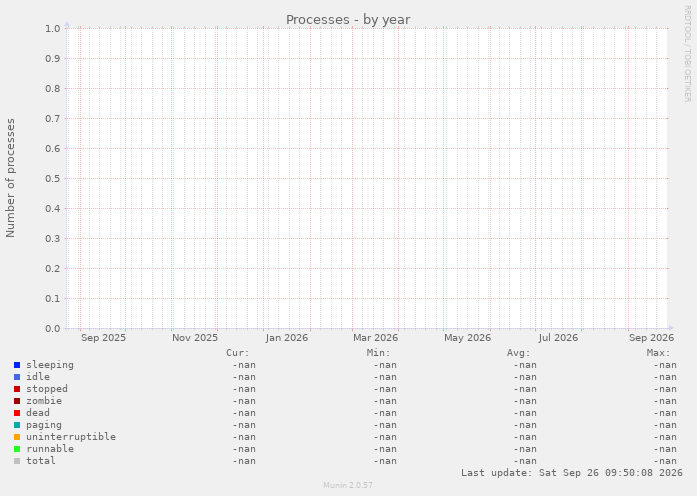Click the idle row Max value
This screenshot has width=697, height=496.
[665, 377]
